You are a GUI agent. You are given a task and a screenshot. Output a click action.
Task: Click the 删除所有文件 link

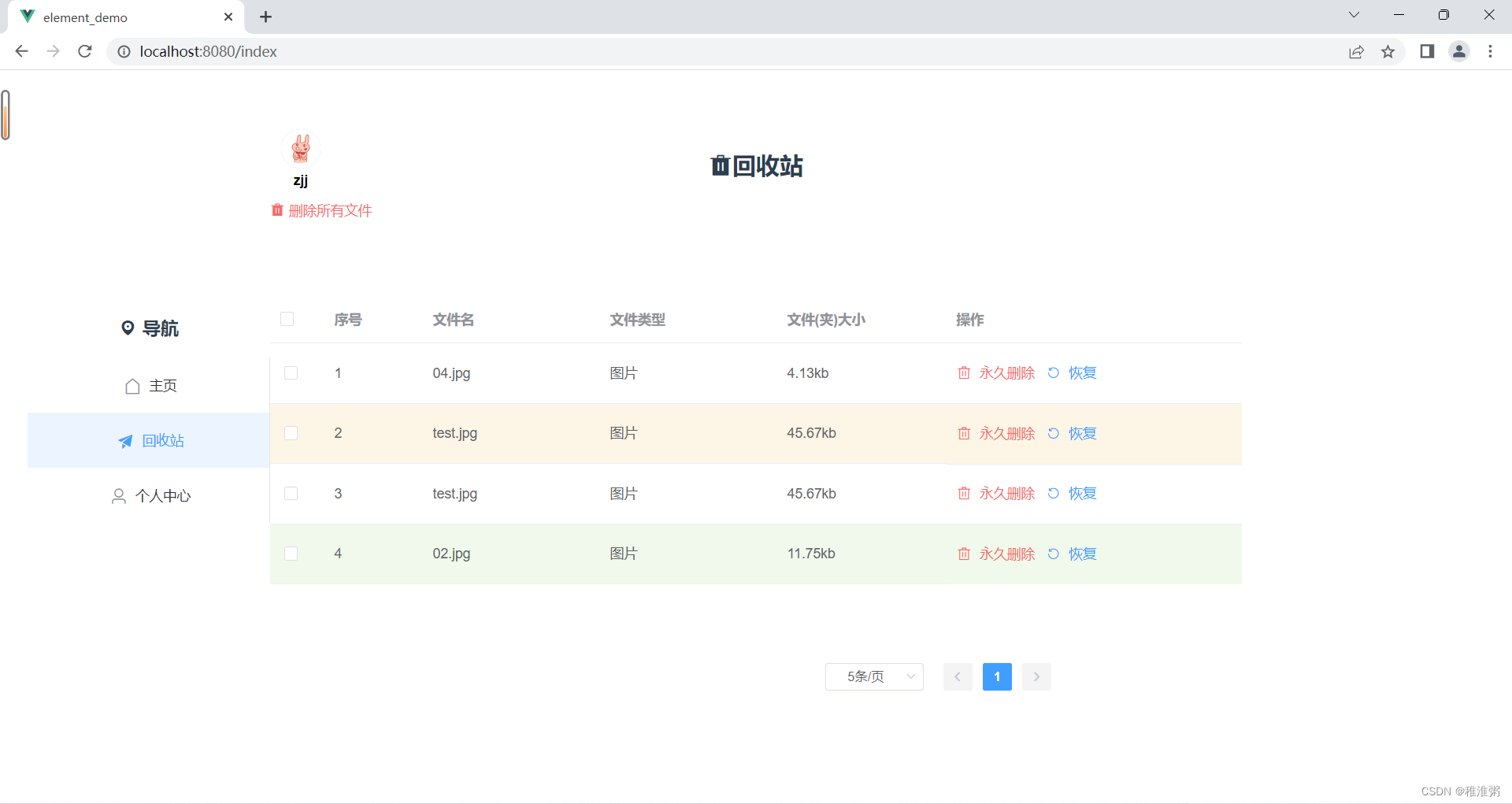pos(329,210)
